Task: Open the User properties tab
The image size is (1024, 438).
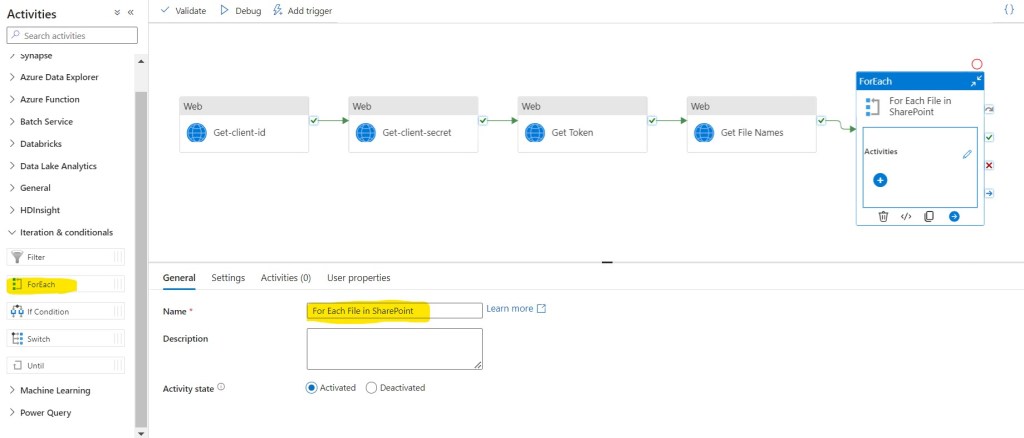Action: pyautogui.click(x=358, y=277)
